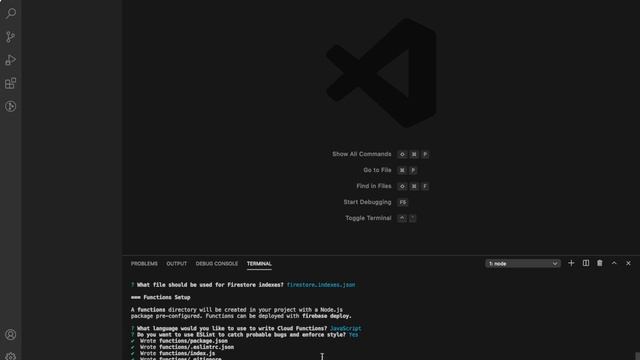Open the Search view in activity bar

pyautogui.click(x=11, y=13)
